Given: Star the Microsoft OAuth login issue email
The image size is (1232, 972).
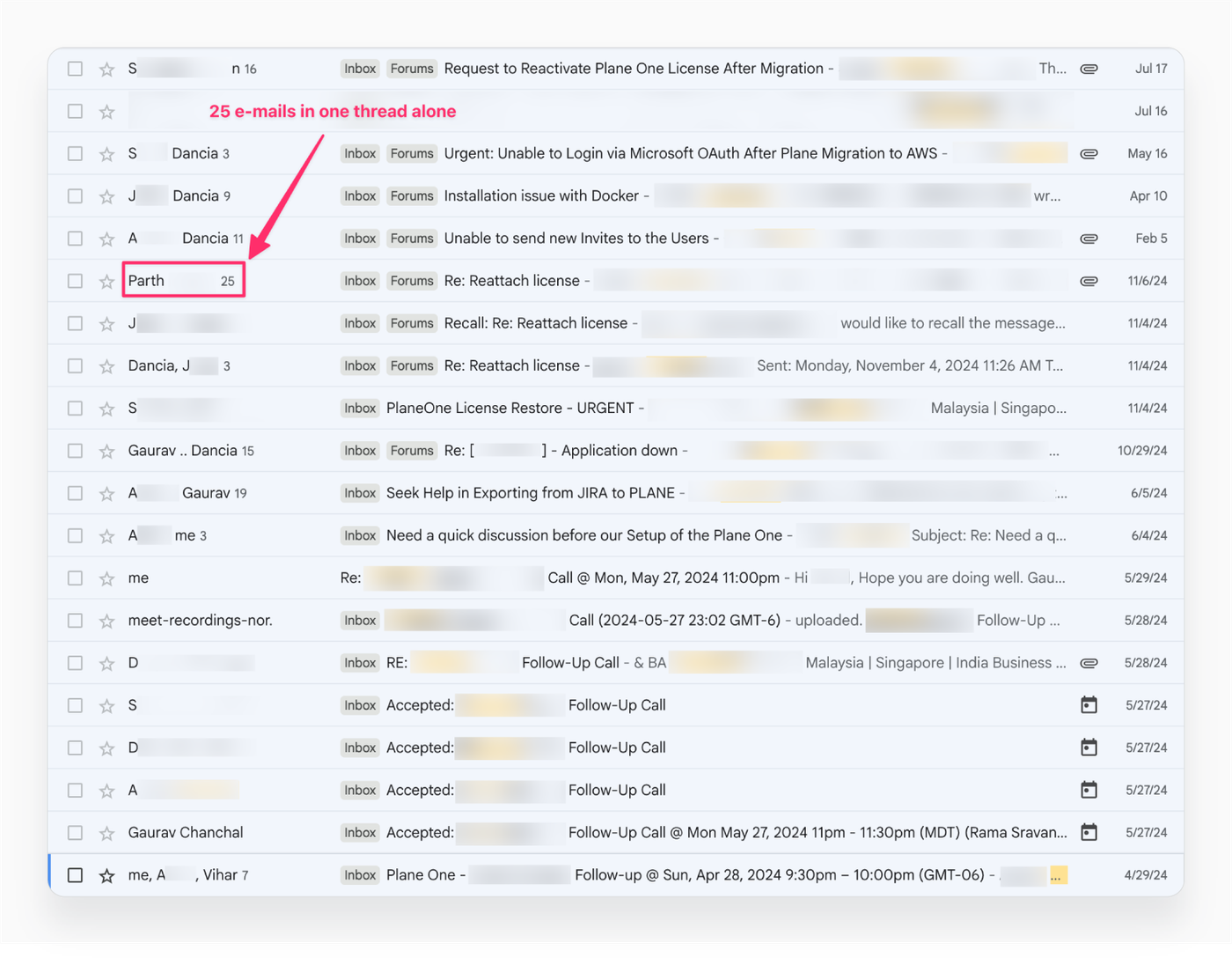Looking at the screenshot, I should click(x=106, y=154).
